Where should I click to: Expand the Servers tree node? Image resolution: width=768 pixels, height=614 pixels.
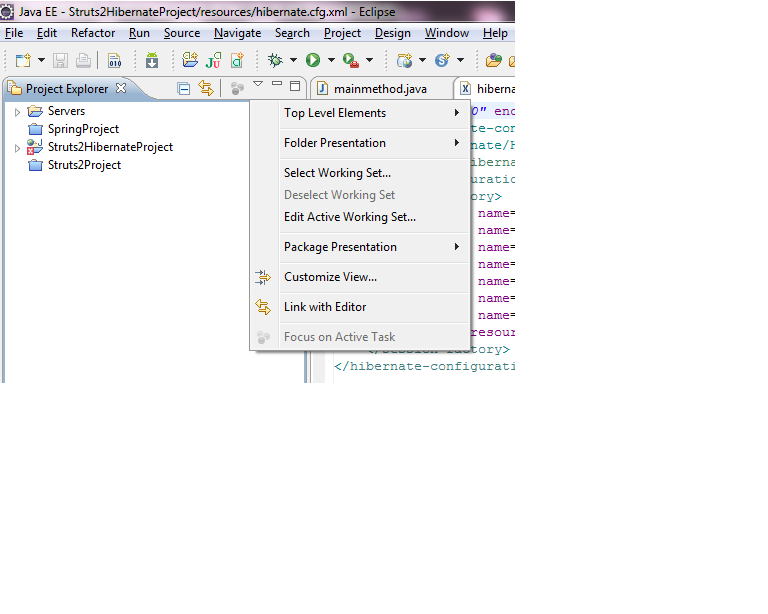click(x=17, y=112)
